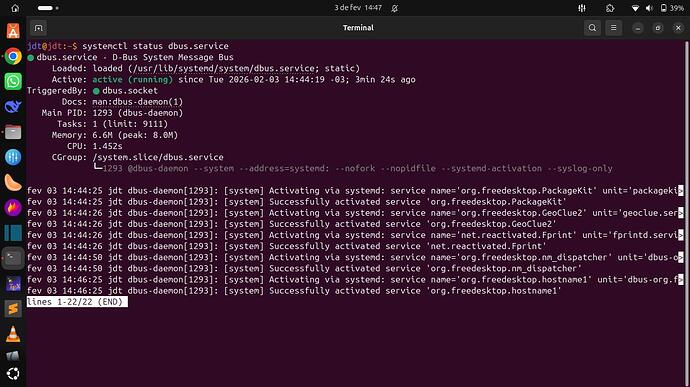Screen dimensions: 690x387
Task: Open the gray folders icon in dock
Action: pyautogui.click(x=13, y=355)
